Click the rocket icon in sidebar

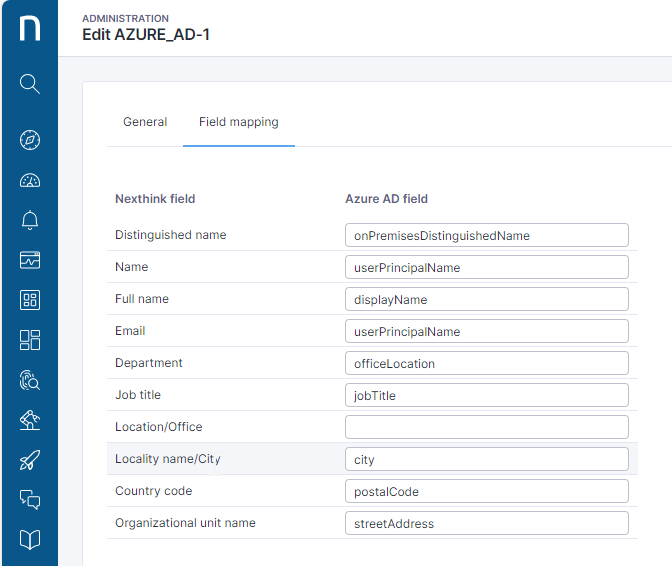pos(30,460)
